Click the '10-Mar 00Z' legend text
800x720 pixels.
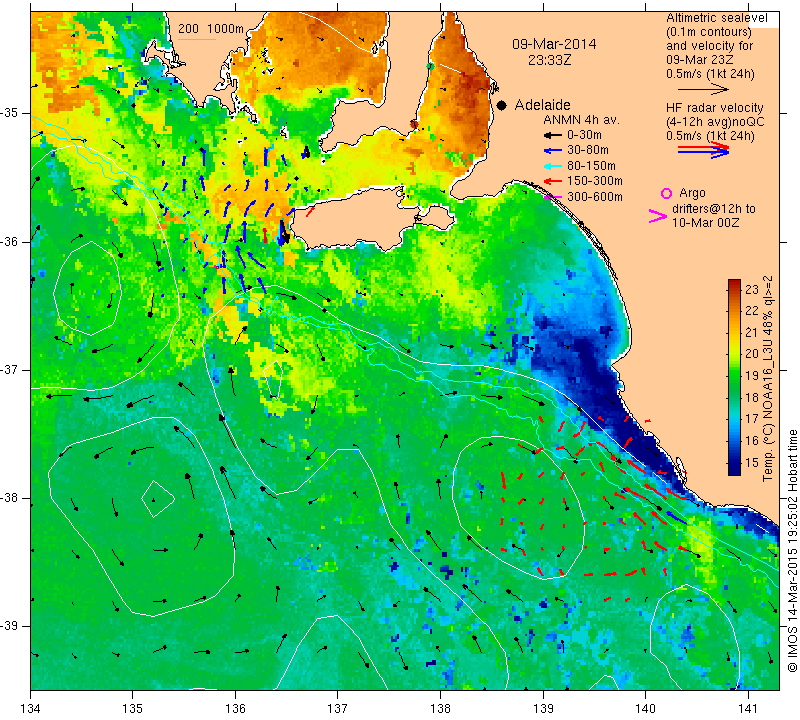(706, 222)
